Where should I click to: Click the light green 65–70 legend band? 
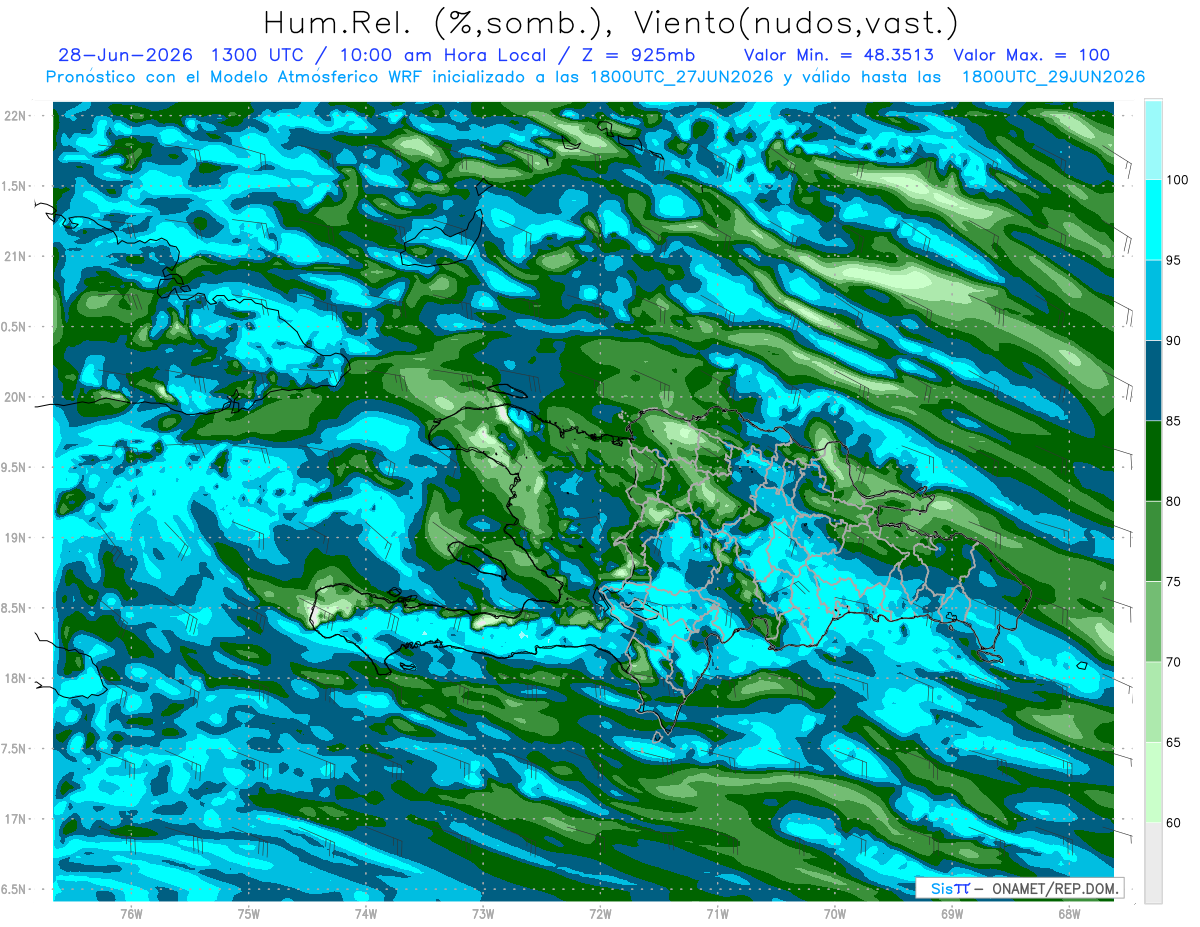[x=1153, y=702]
